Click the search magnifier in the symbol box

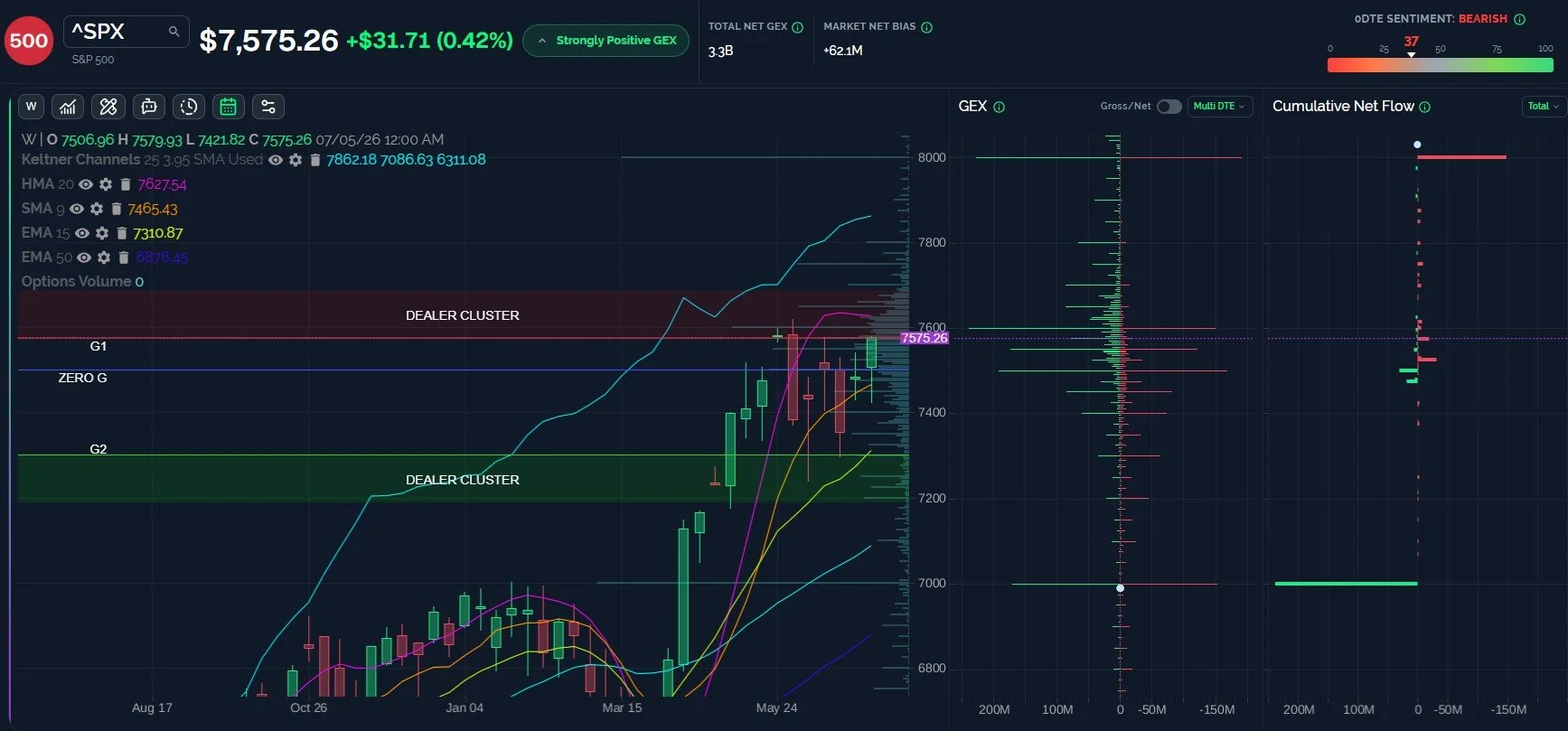tap(174, 32)
